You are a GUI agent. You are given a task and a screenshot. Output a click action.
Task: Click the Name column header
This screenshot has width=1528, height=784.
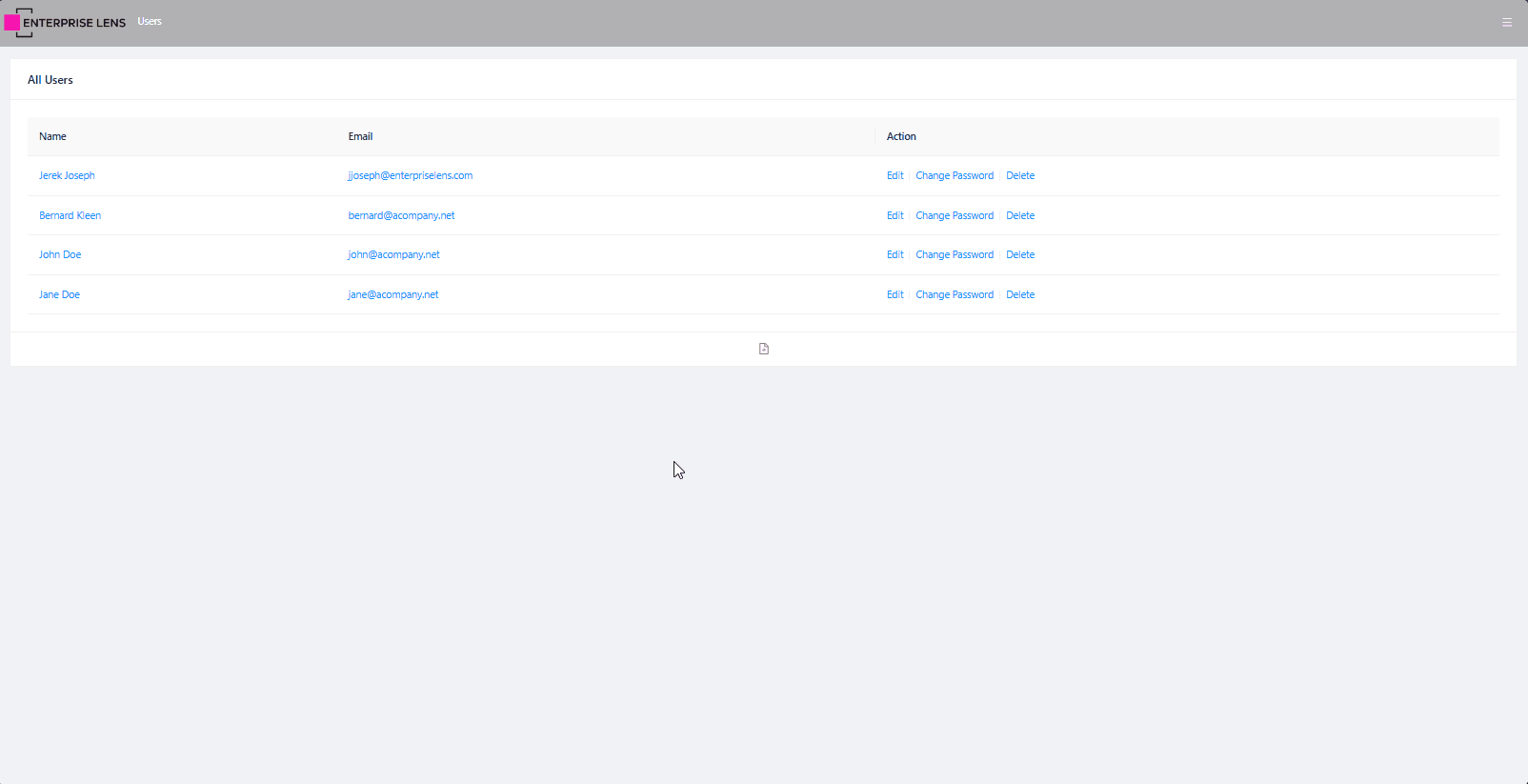tap(53, 137)
